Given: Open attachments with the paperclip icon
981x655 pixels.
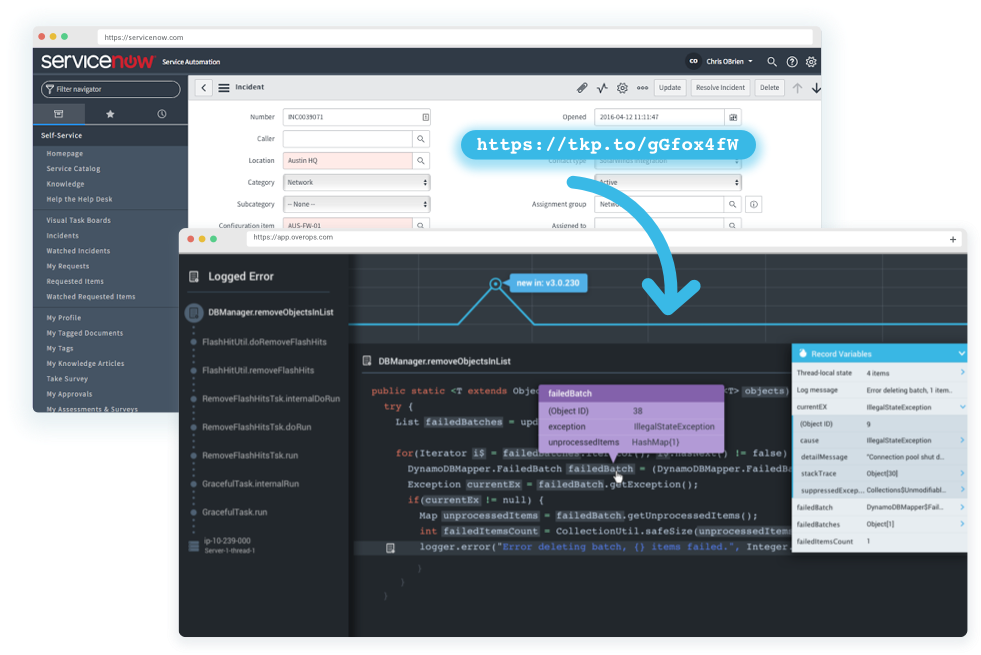Looking at the screenshot, I should coord(582,88).
